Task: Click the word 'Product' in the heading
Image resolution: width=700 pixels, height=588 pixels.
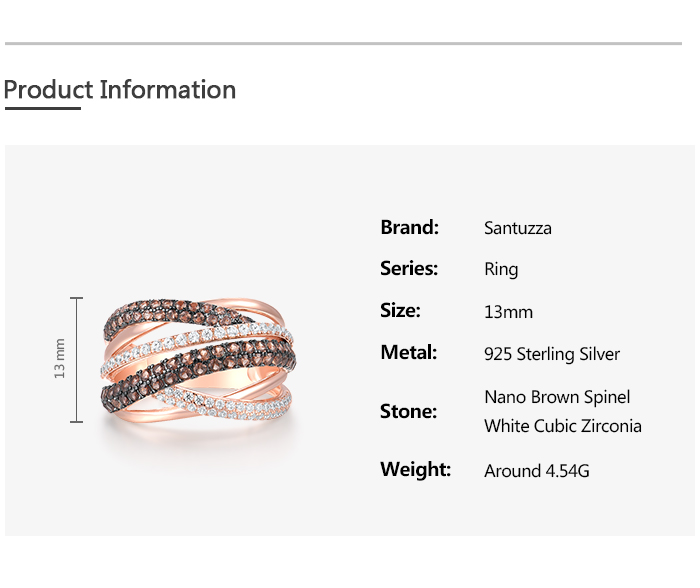Action: tap(48, 90)
